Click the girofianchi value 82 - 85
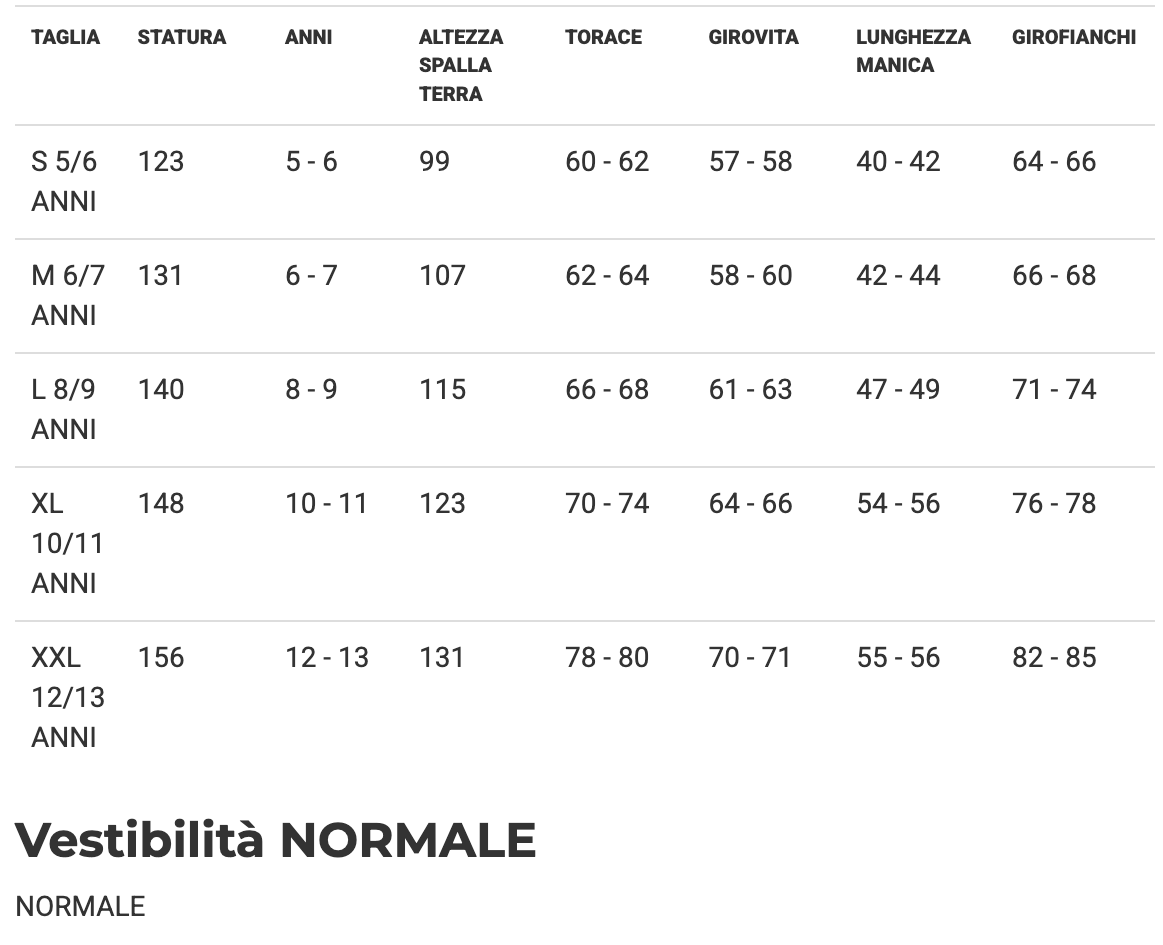This screenshot has width=1163, height=945. 1054,658
